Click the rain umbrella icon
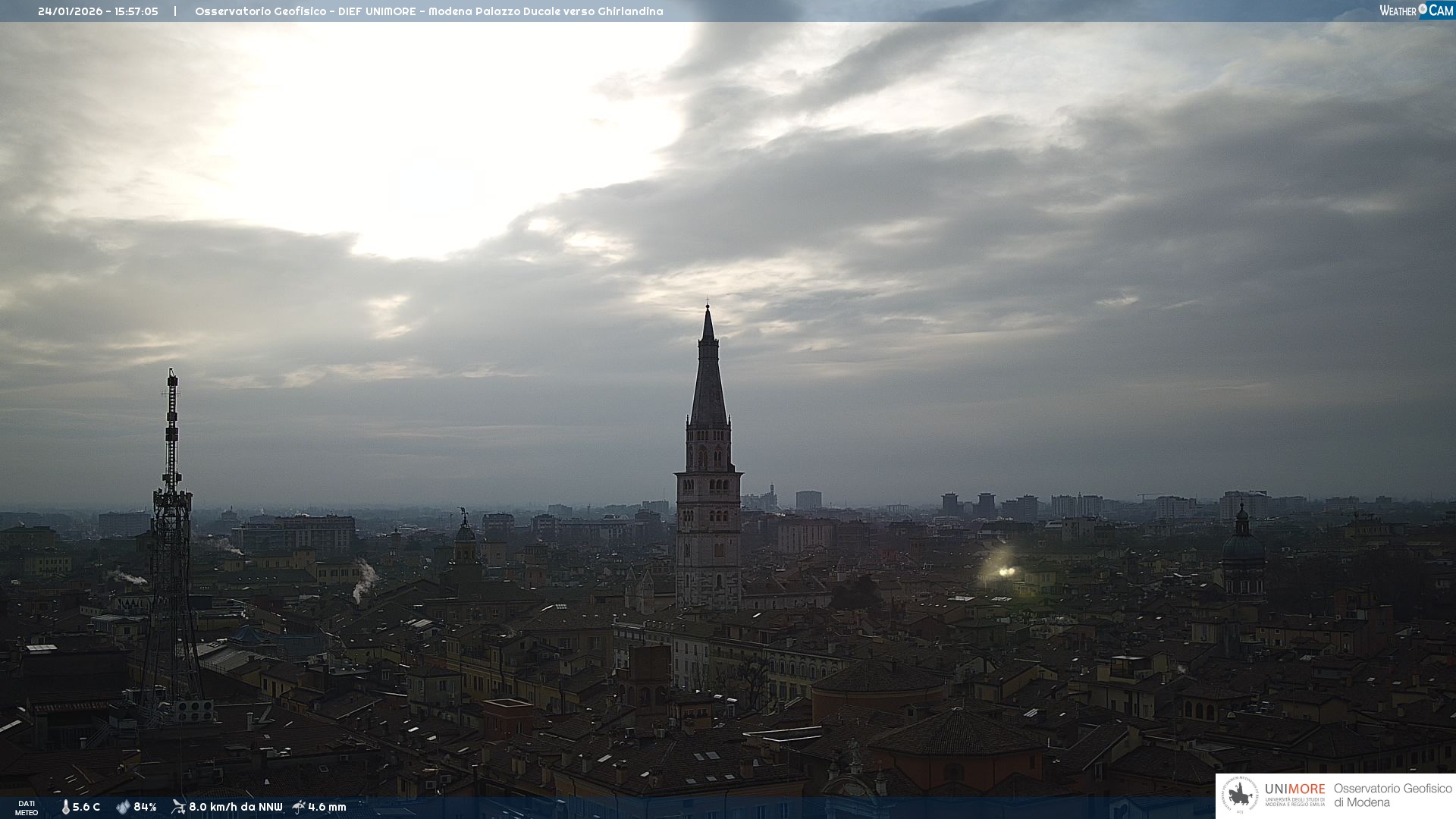This screenshot has height=819, width=1456. pyautogui.click(x=299, y=807)
